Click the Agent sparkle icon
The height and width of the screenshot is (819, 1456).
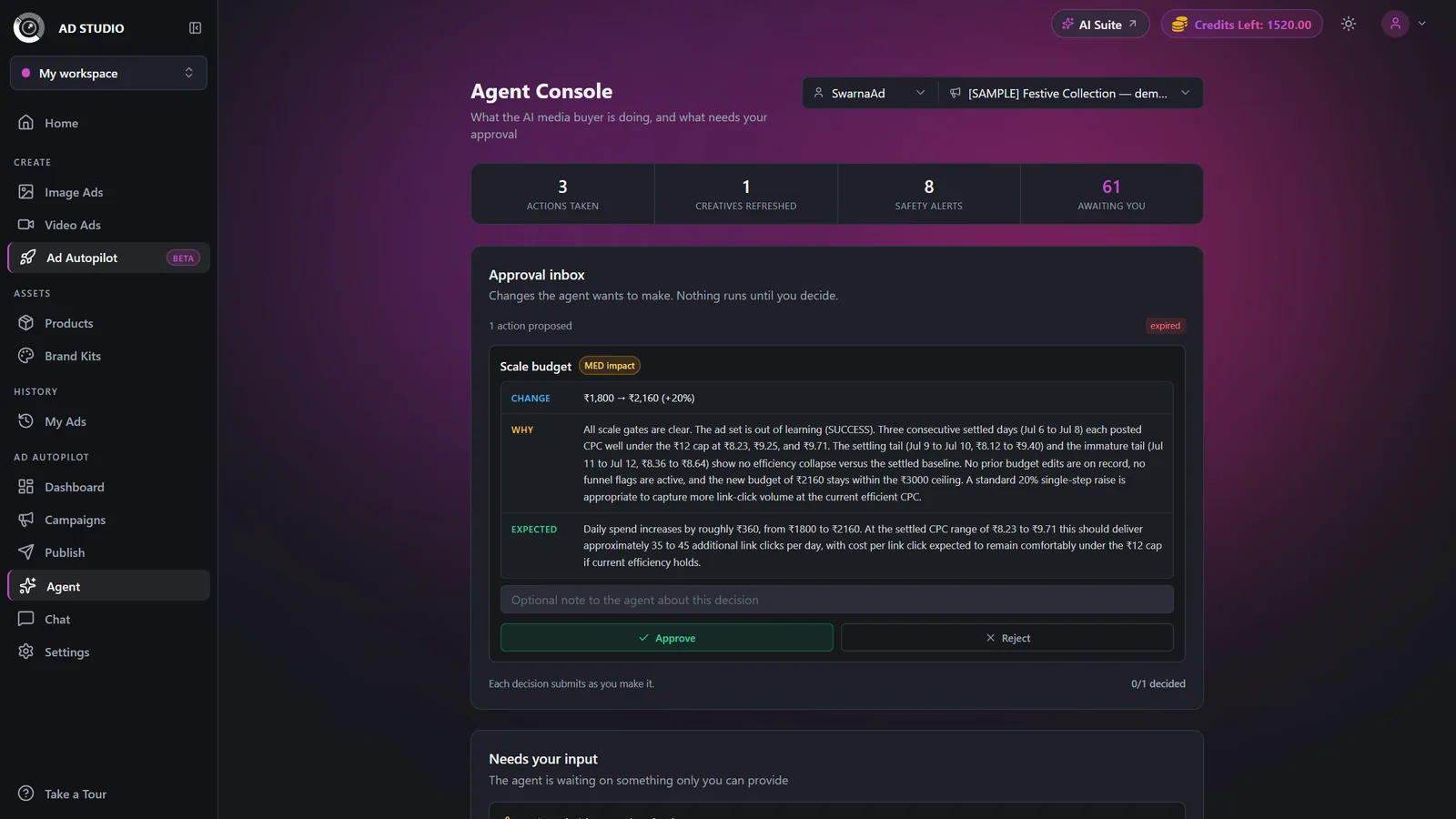pos(28,586)
